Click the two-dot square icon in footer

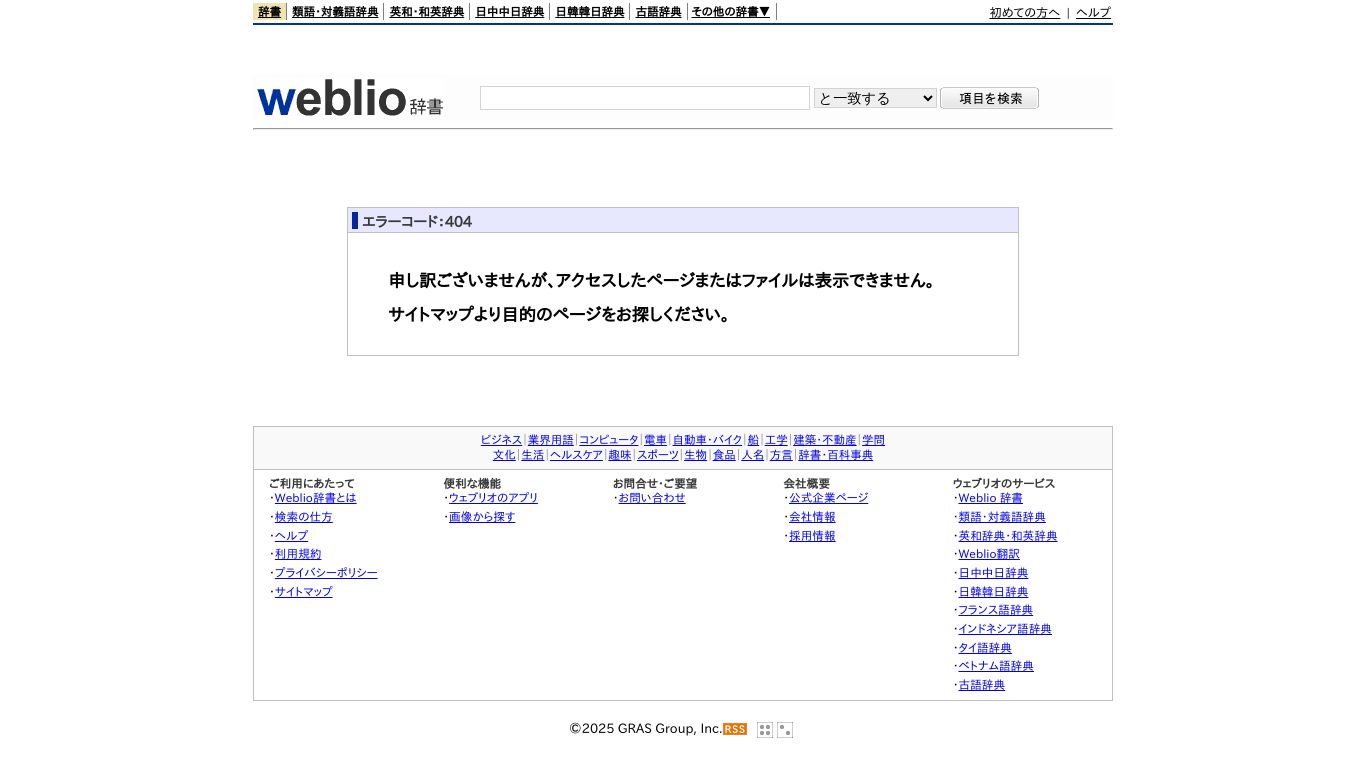coord(785,730)
